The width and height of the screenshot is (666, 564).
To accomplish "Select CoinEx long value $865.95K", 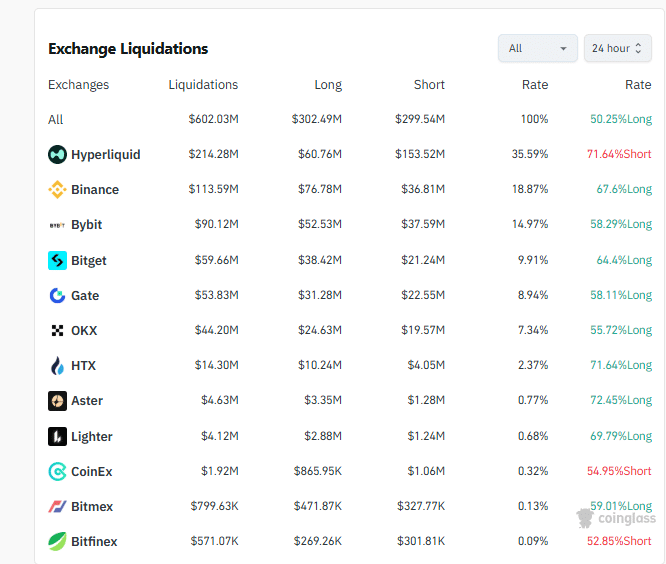I will pyautogui.click(x=318, y=471).
